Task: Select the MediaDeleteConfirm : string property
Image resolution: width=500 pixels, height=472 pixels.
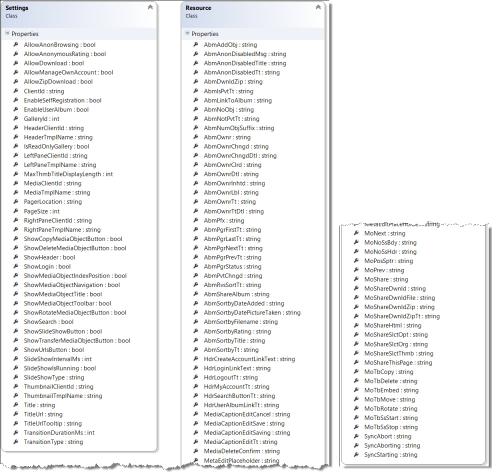Action: [242, 451]
